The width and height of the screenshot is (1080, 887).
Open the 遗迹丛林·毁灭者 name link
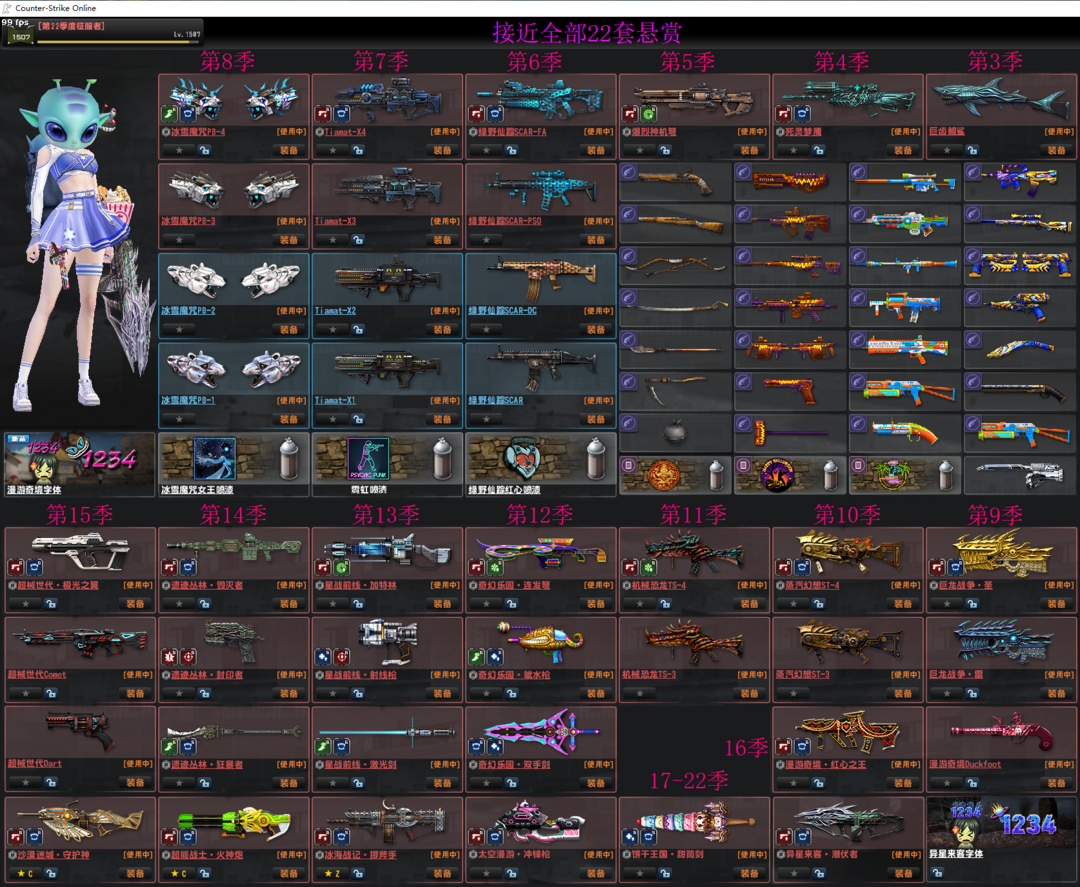(207, 585)
